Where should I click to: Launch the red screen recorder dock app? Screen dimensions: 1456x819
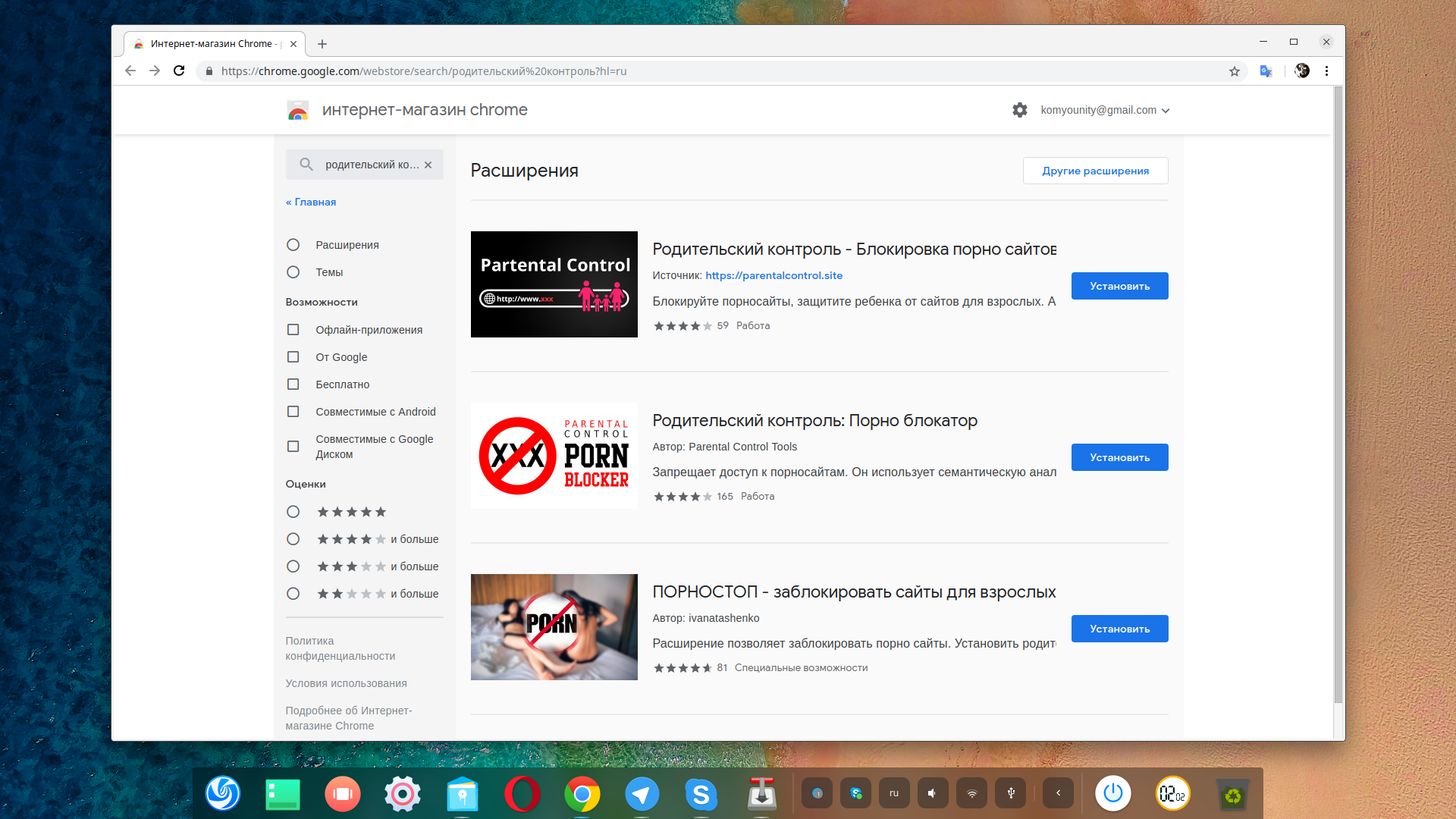(343, 794)
